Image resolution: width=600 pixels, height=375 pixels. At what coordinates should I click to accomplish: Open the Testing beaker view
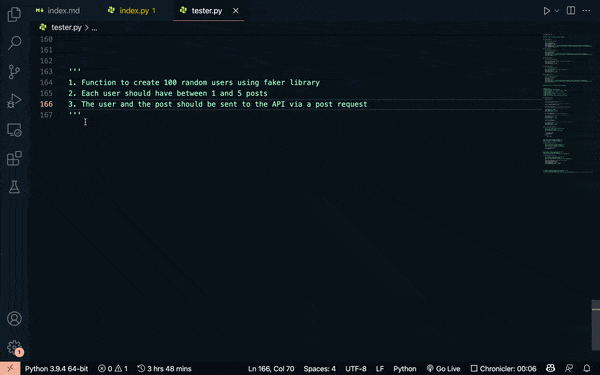(14, 187)
